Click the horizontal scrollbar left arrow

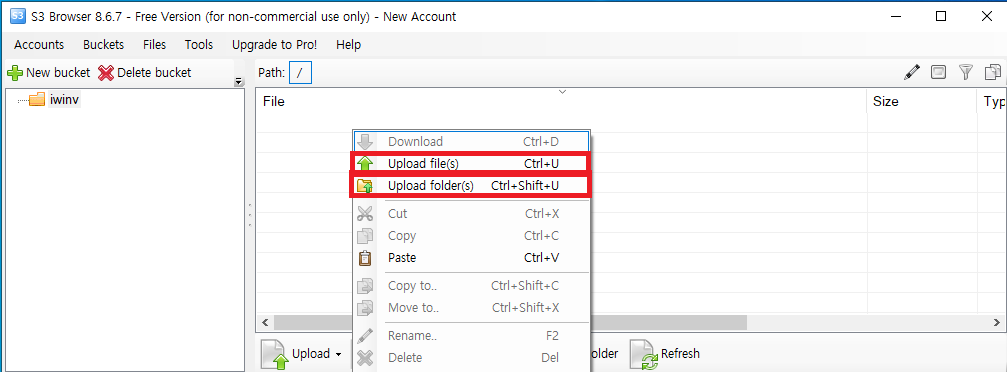click(265, 322)
